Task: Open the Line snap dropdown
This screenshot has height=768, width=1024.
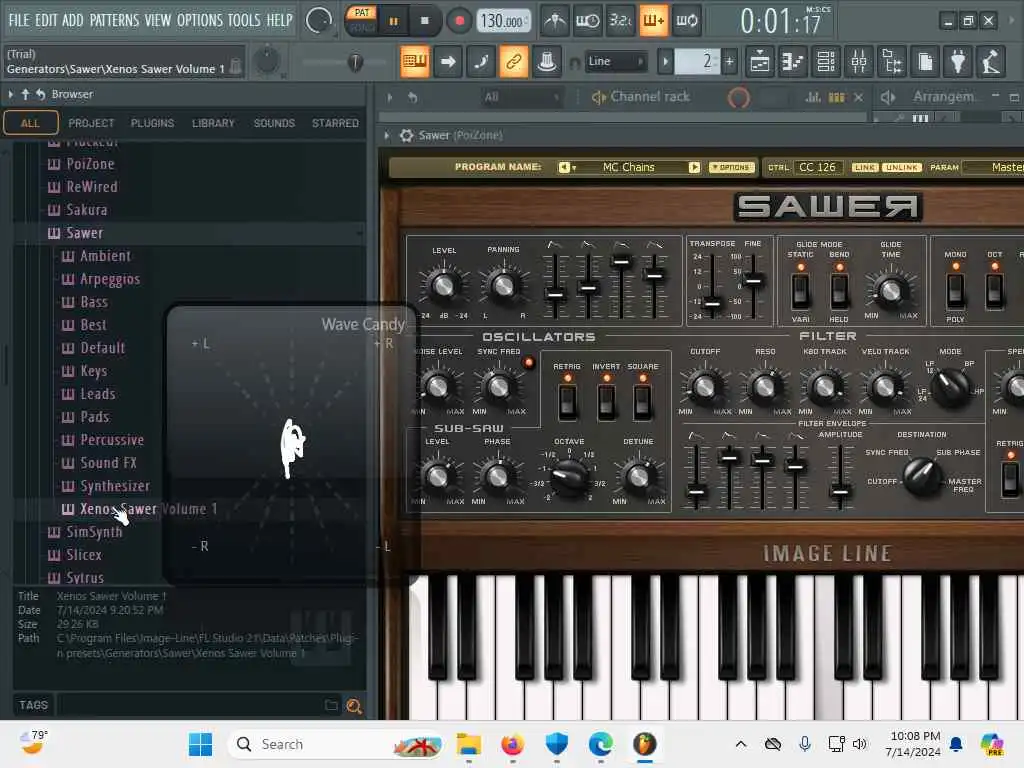Action: pyautogui.click(x=616, y=61)
